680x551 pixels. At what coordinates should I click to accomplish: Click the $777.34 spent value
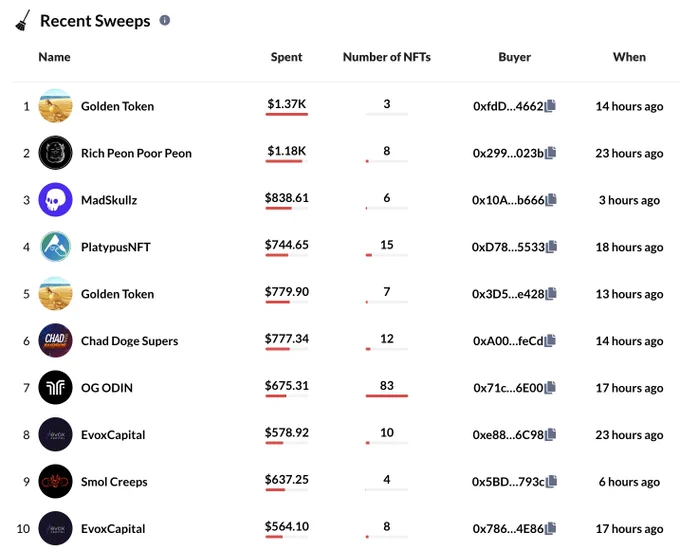click(x=287, y=339)
